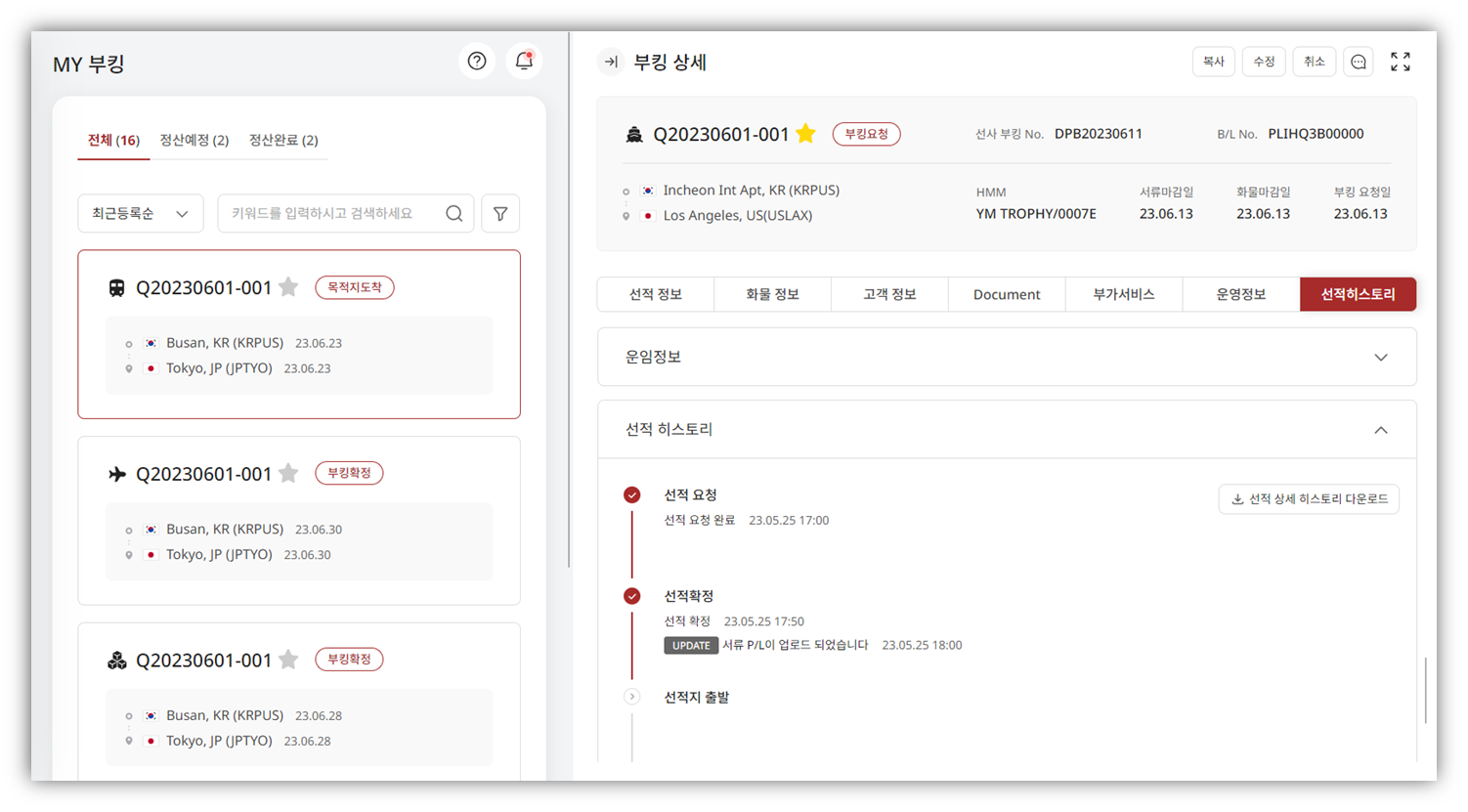This screenshot has height=812, width=1468.
Task: Expand booking detail to fullscreen
Action: coord(1401,63)
